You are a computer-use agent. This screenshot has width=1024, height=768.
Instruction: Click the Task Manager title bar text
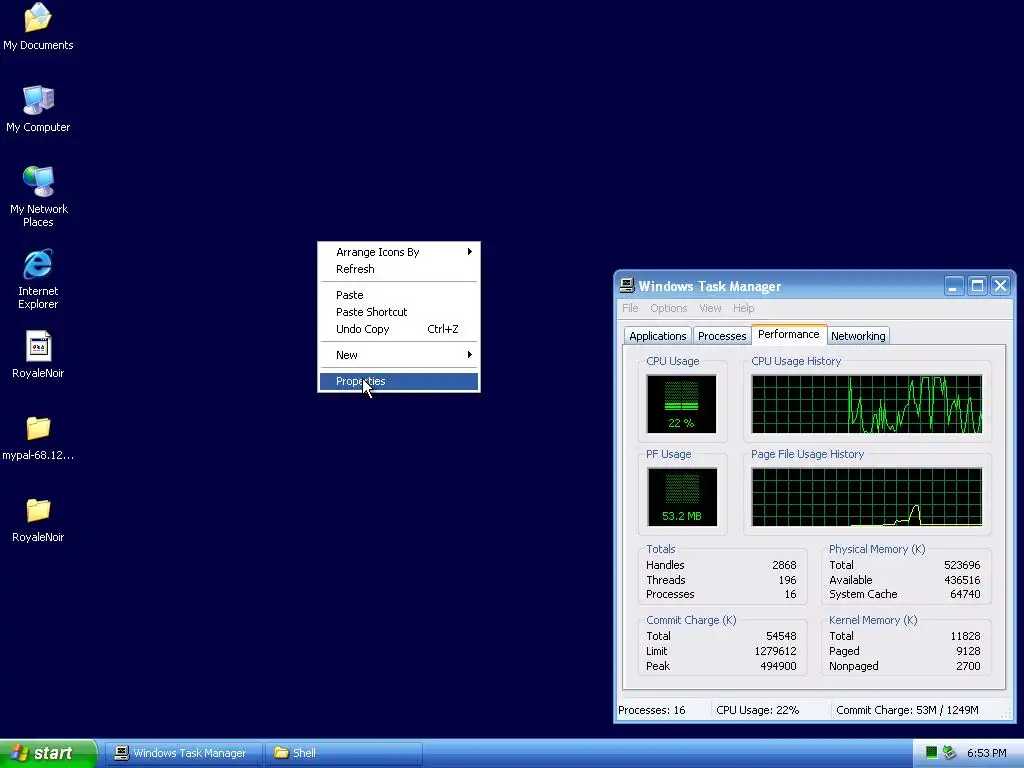(709, 286)
